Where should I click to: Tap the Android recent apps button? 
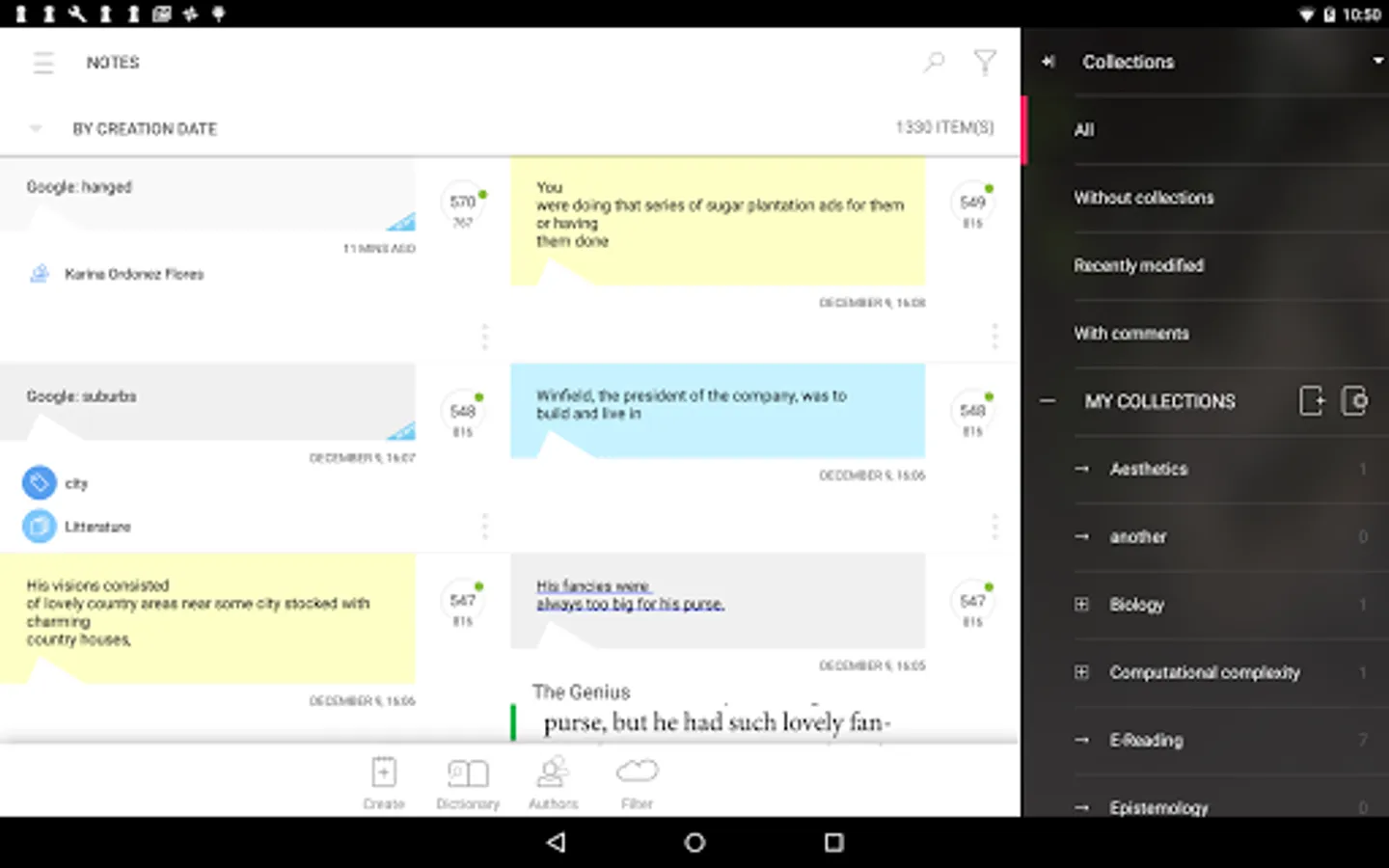pyautogui.click(x=834, y=842)
